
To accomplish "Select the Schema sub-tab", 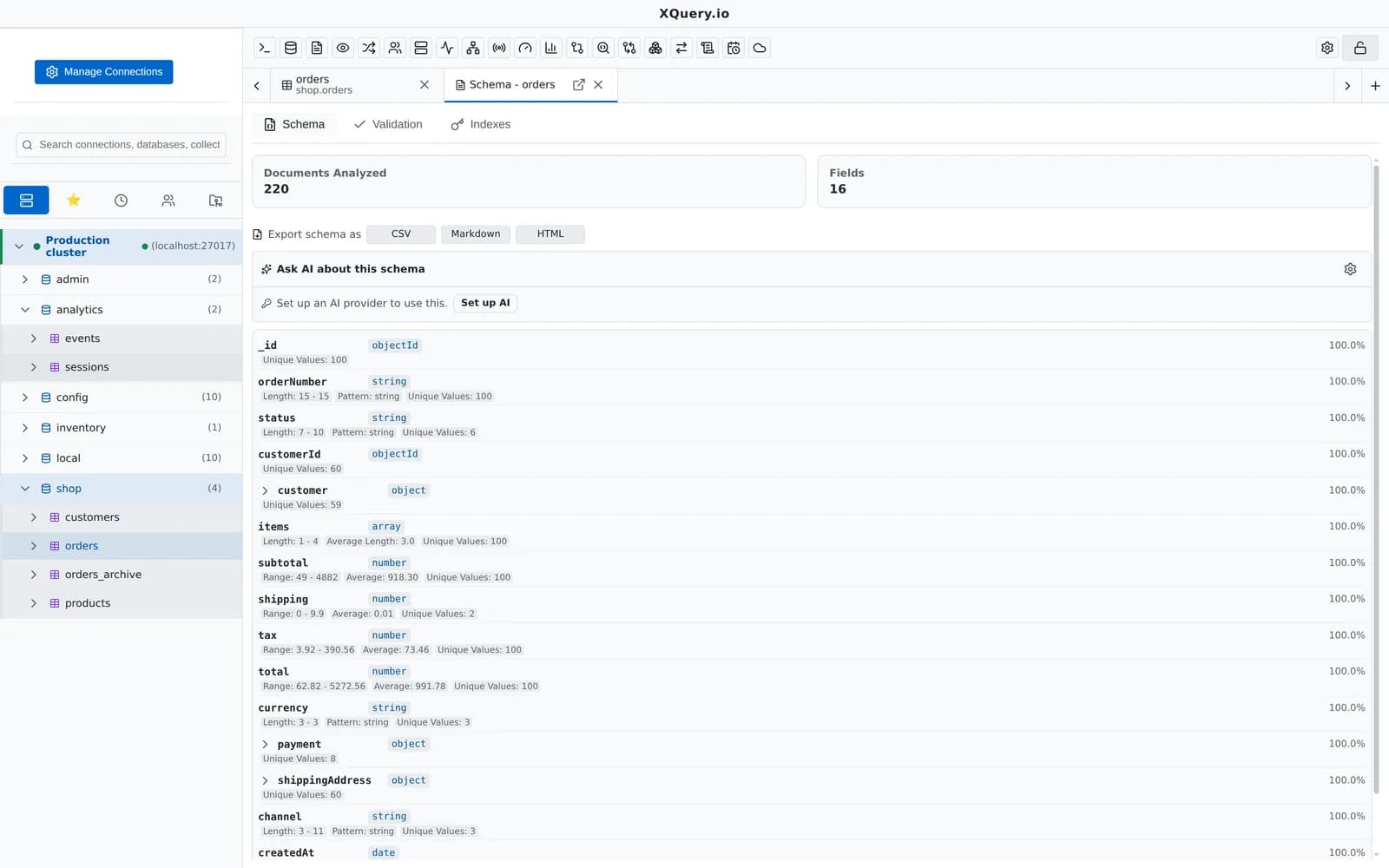I will 294,124.
